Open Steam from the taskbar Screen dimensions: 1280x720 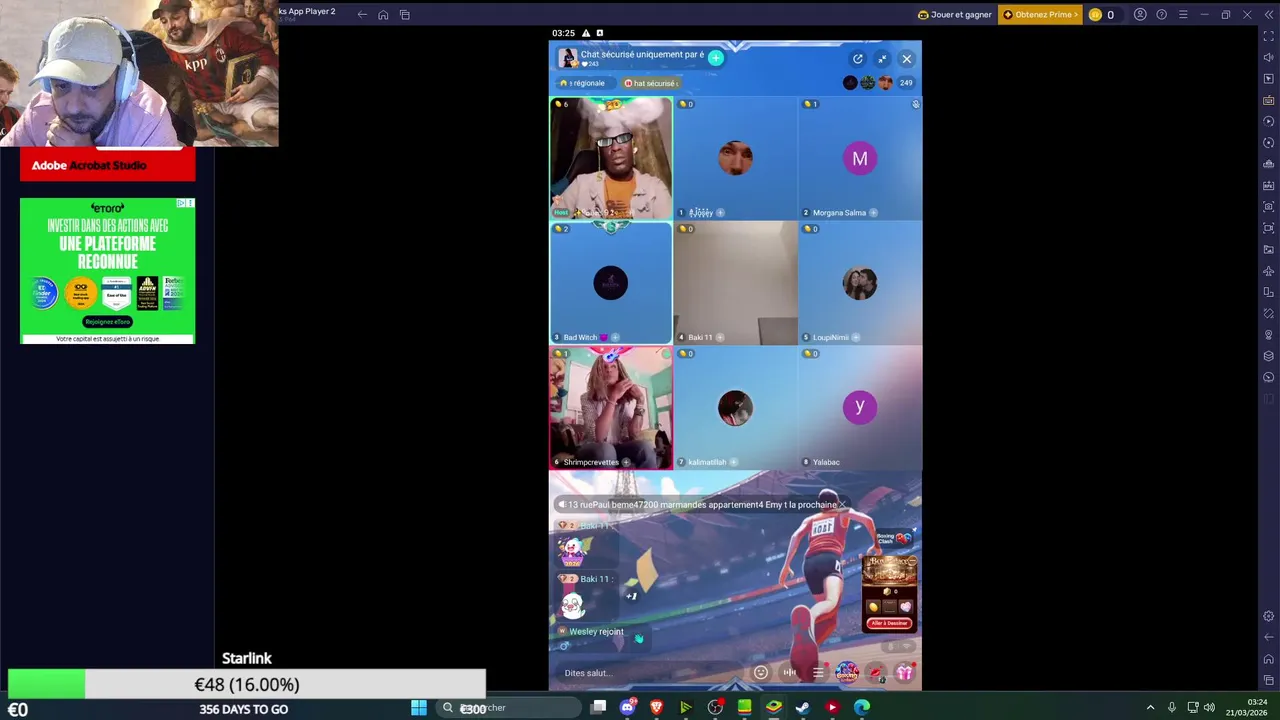point(802,708)
